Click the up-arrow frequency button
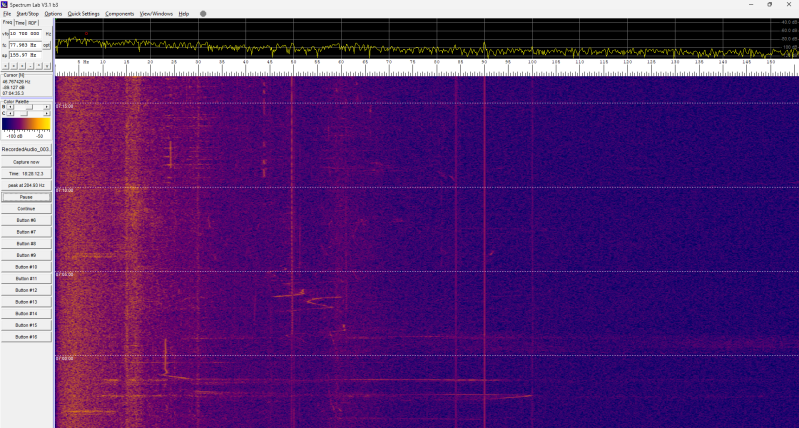Image resolution: width=799 pixels, height=428 pixels. click(38, 66)
